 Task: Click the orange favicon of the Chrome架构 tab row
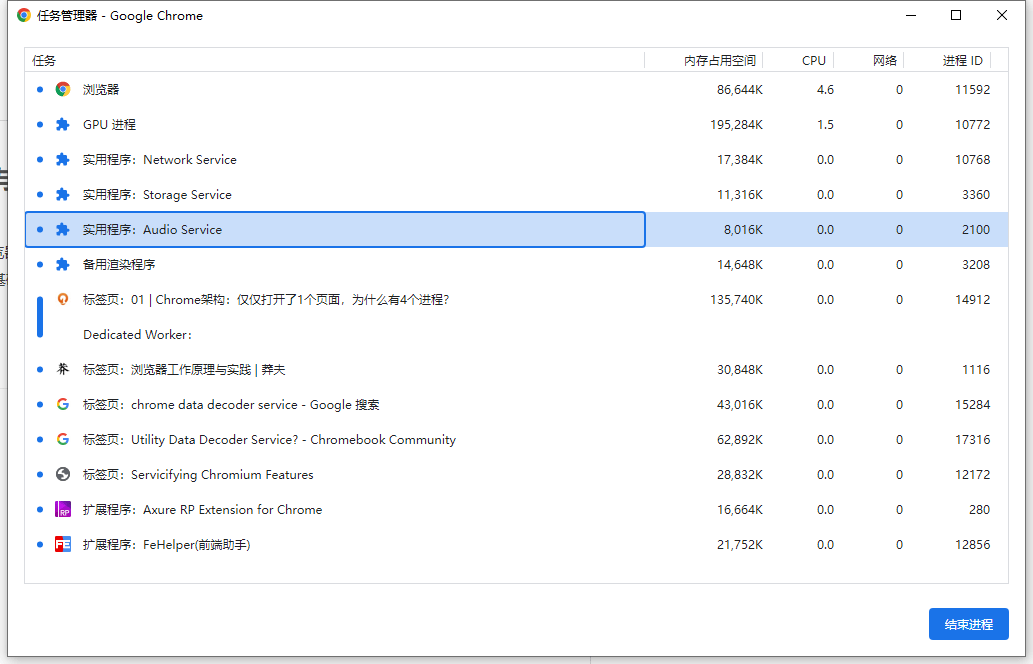coord(63,299)
